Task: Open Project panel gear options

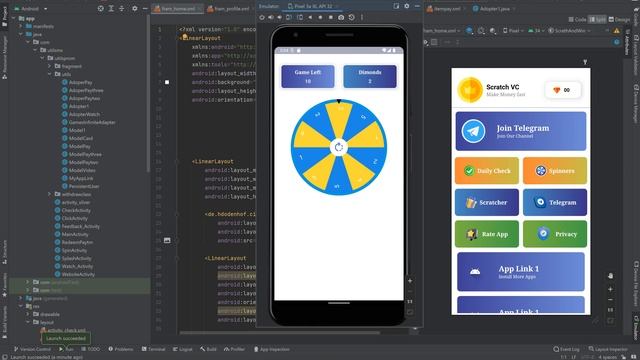Action: click(135, 8)
